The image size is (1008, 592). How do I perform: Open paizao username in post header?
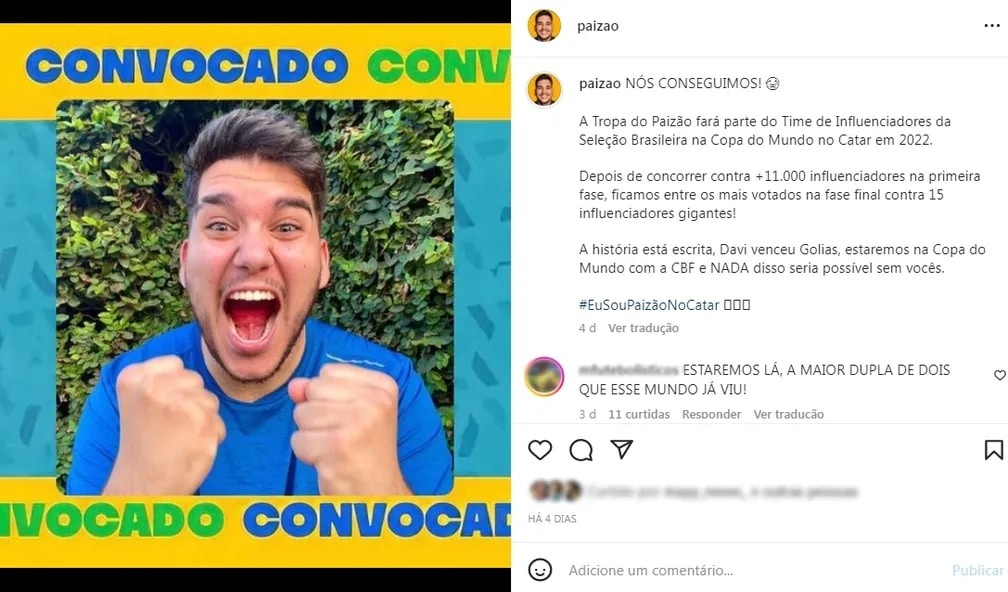coord(598,26)
